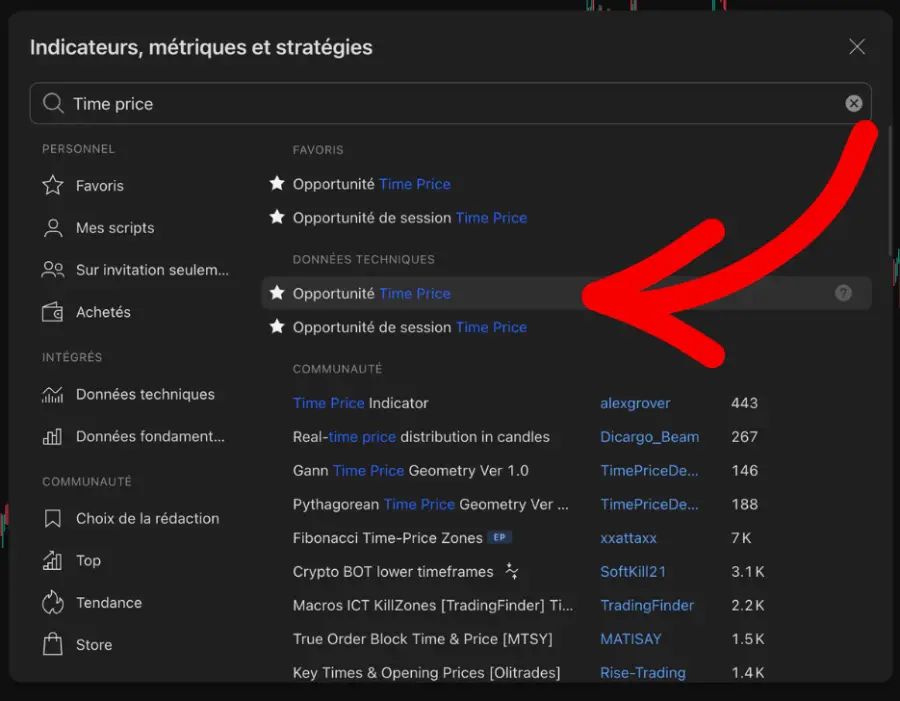Click the Mes scripts person icon
Viewport: 900px width, 701px height.
(x=53, y=228)
